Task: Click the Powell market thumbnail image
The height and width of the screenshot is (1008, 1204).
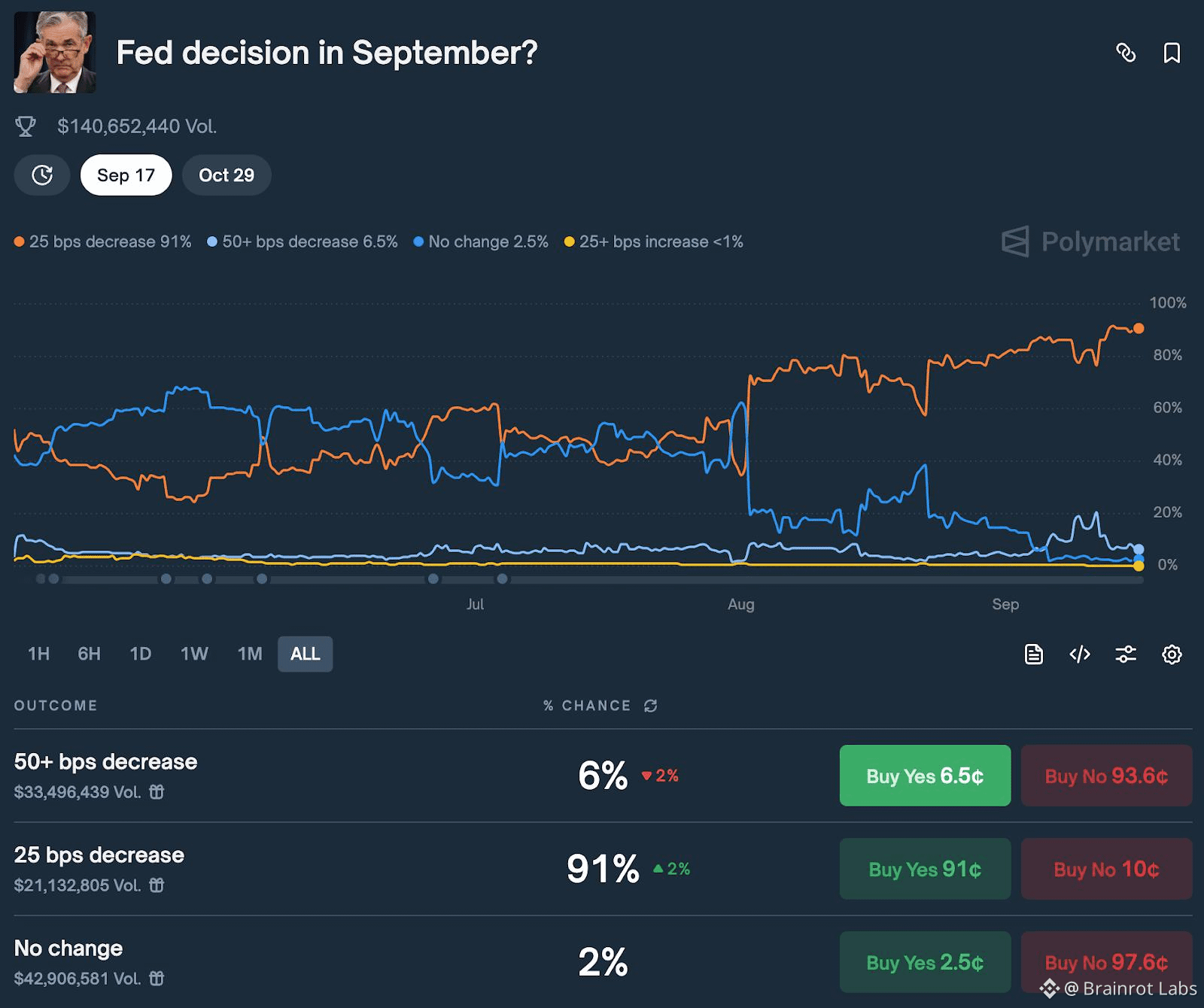Action: [55, 53]
